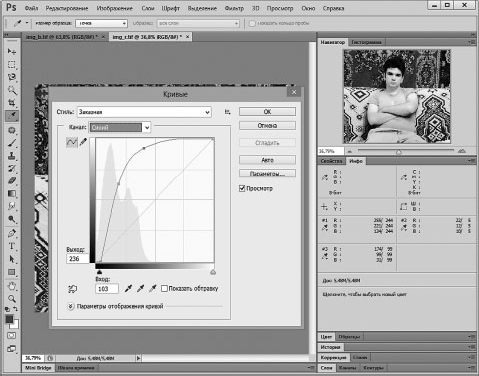Open the Канал channel dropdown
This screenshot has height=376, width=479.
(x=120, y=127)
